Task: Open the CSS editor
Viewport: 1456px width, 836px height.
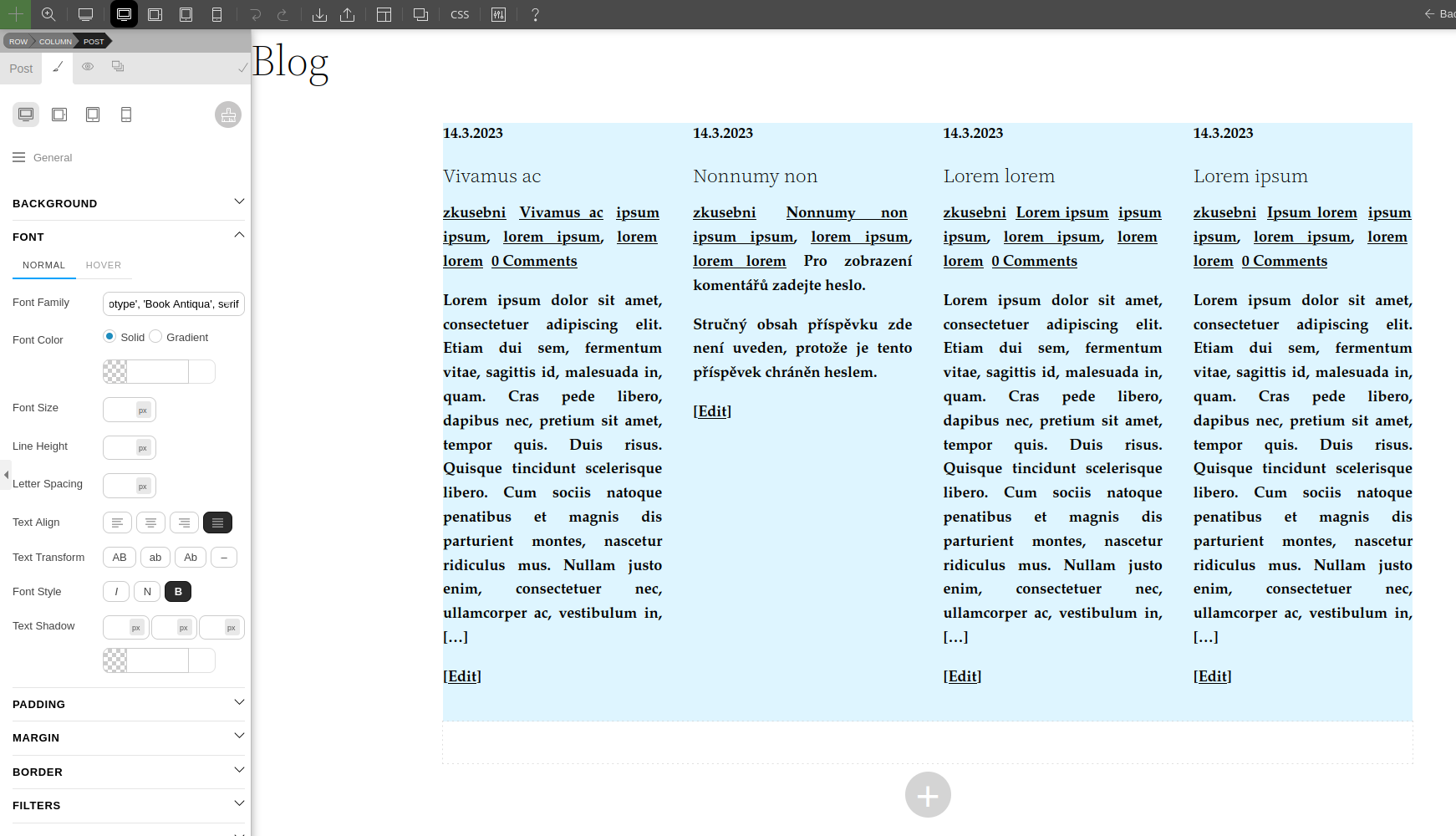Action: [460, 14]
